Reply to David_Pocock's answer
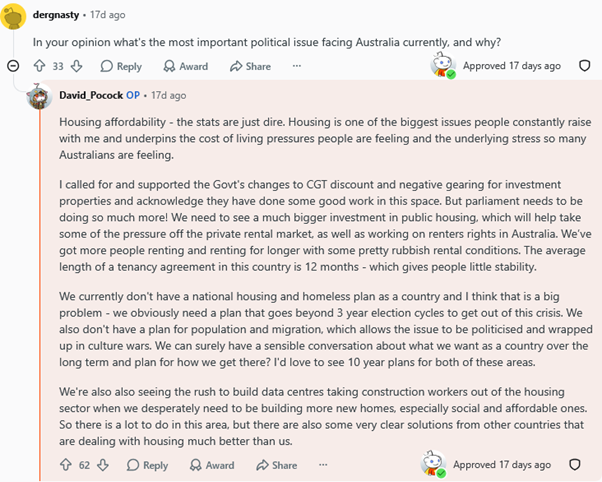Screen dimensions: 602x482 point(147,465)
